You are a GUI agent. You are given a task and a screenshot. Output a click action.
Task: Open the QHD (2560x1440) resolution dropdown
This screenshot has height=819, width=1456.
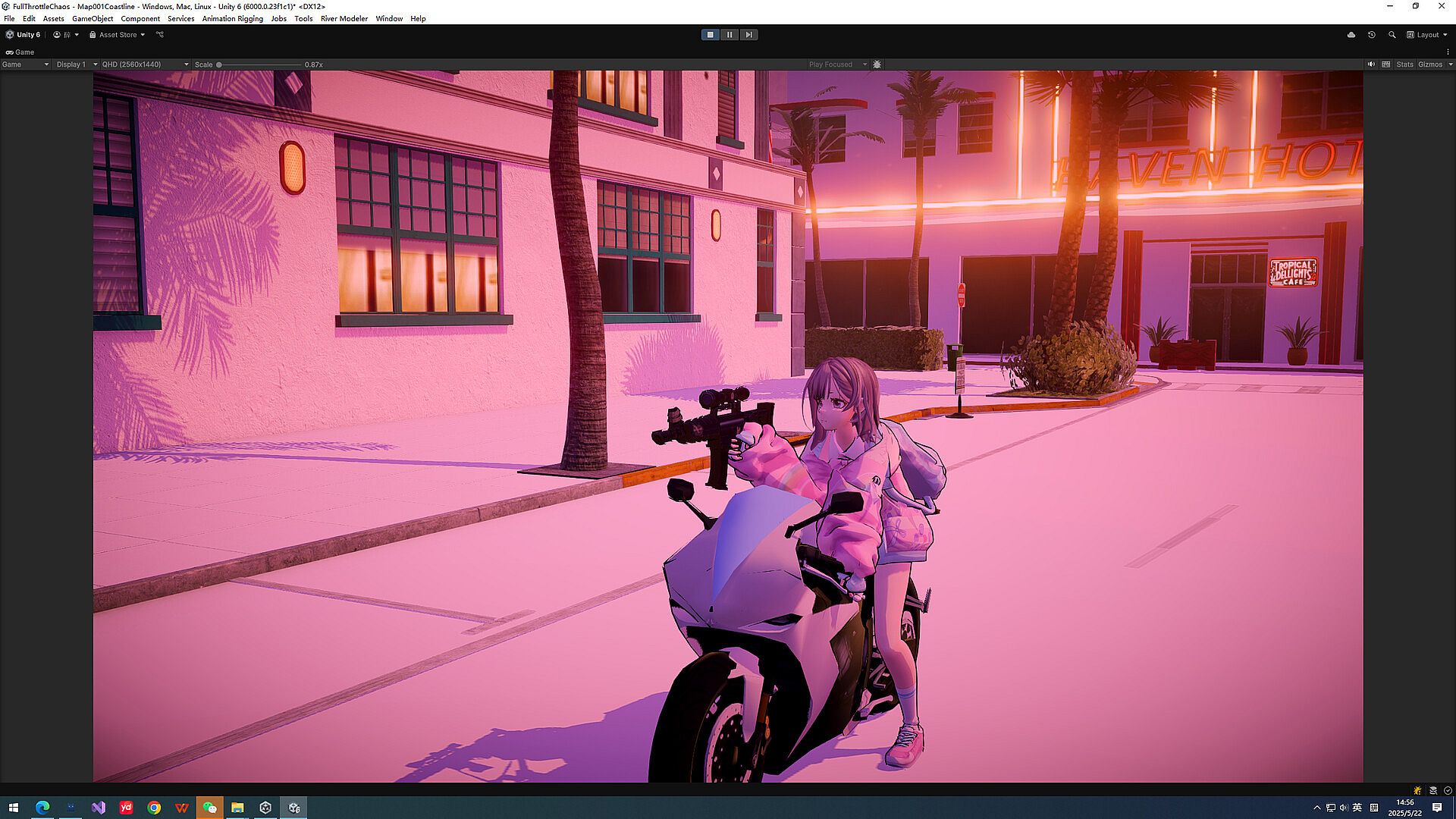[x=145, y=64]
